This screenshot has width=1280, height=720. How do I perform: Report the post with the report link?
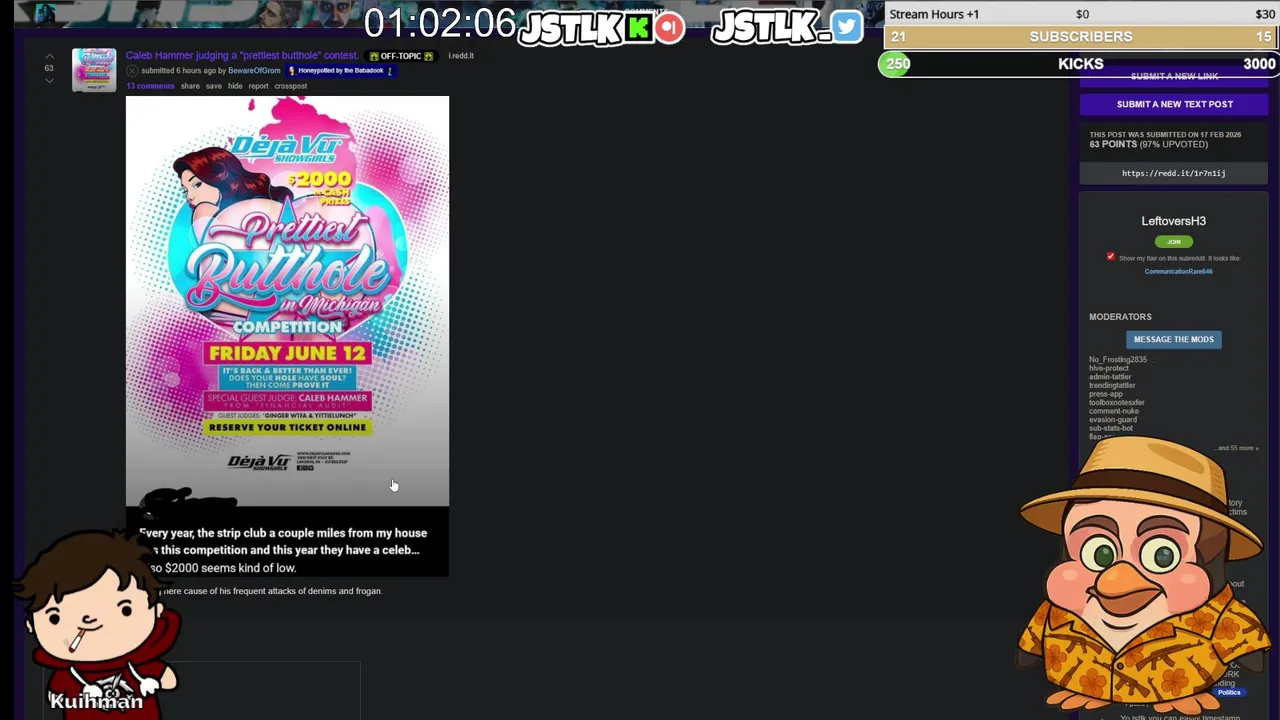click(x=258, y=86)
